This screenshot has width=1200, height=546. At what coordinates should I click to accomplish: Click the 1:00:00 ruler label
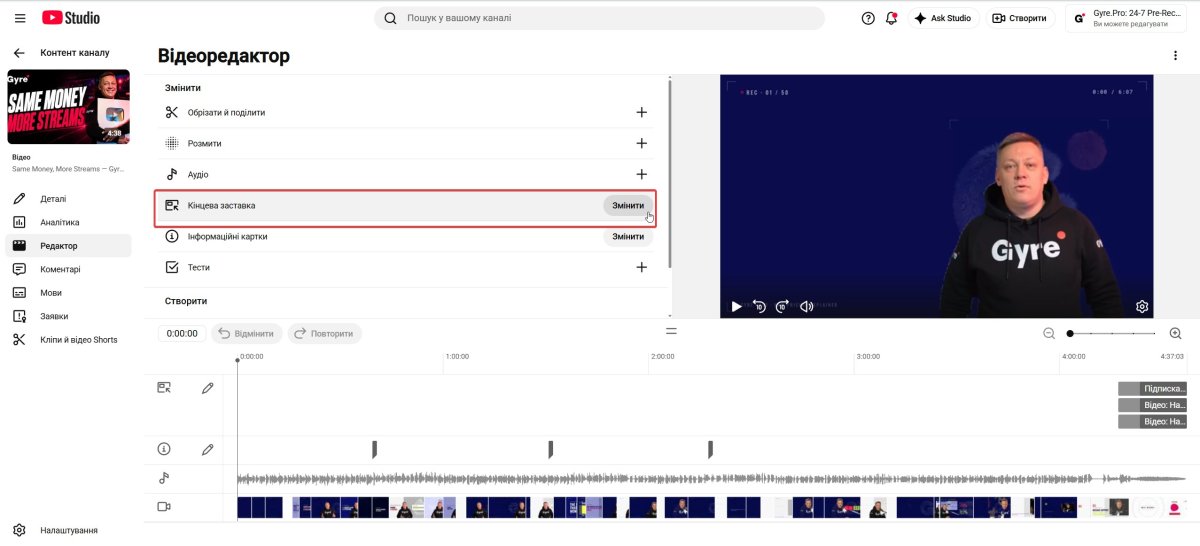pos(457,356)
